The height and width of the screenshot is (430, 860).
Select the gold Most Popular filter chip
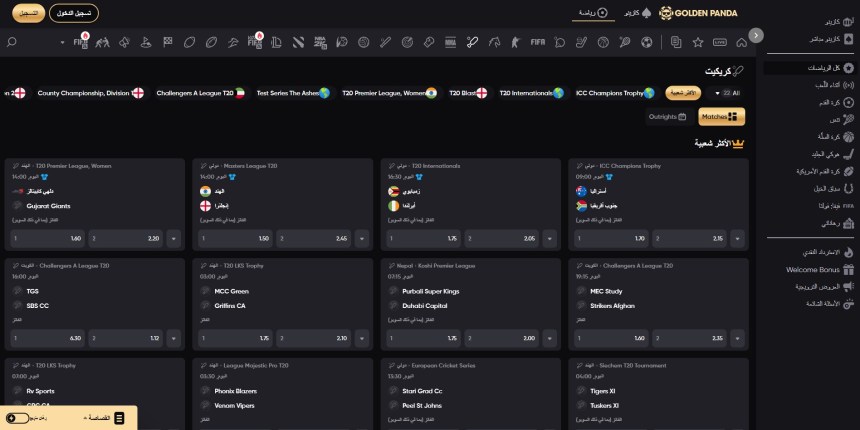coord(683,93)
